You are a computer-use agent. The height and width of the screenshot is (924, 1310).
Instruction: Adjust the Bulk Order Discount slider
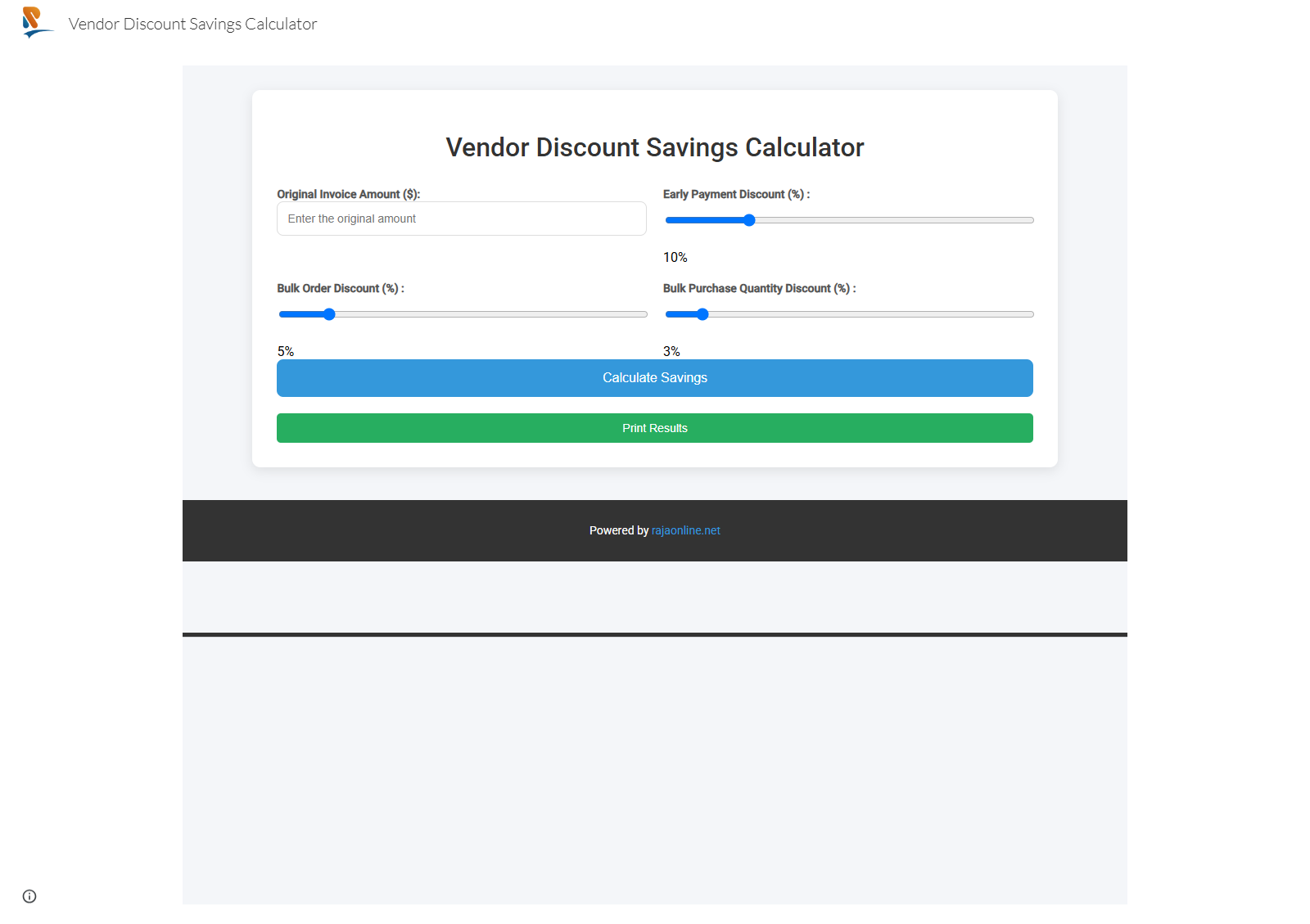pyautogui.click(x=463, y=314)
